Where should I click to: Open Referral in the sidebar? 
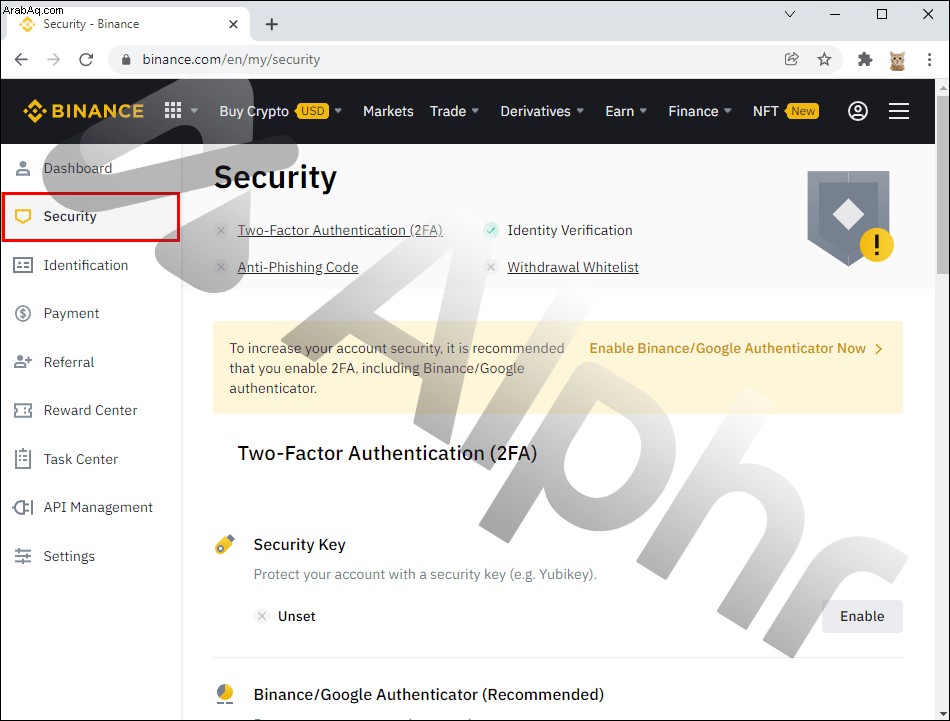tap(68, 362)
